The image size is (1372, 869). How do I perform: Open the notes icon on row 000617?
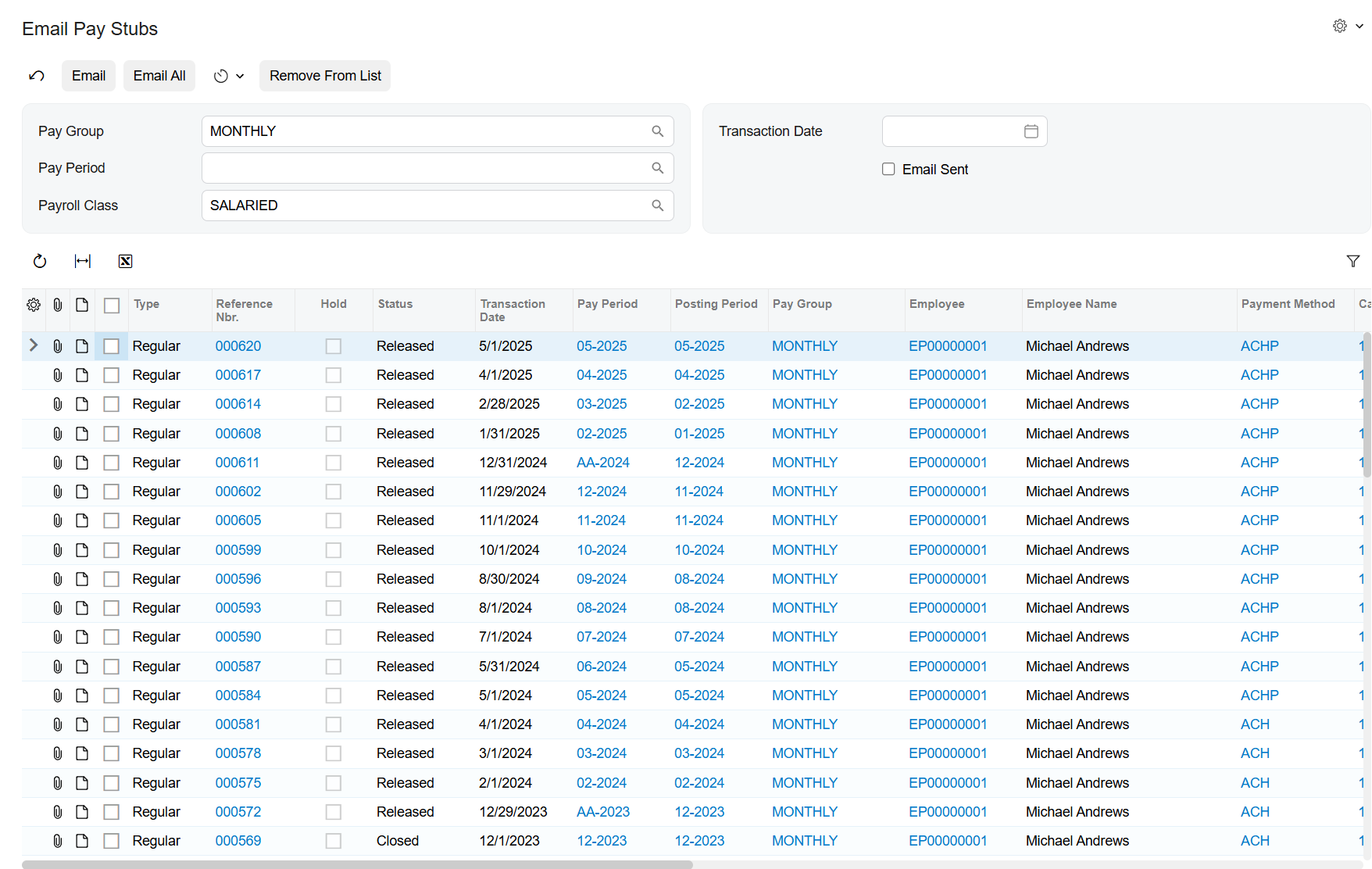[82, 374]
